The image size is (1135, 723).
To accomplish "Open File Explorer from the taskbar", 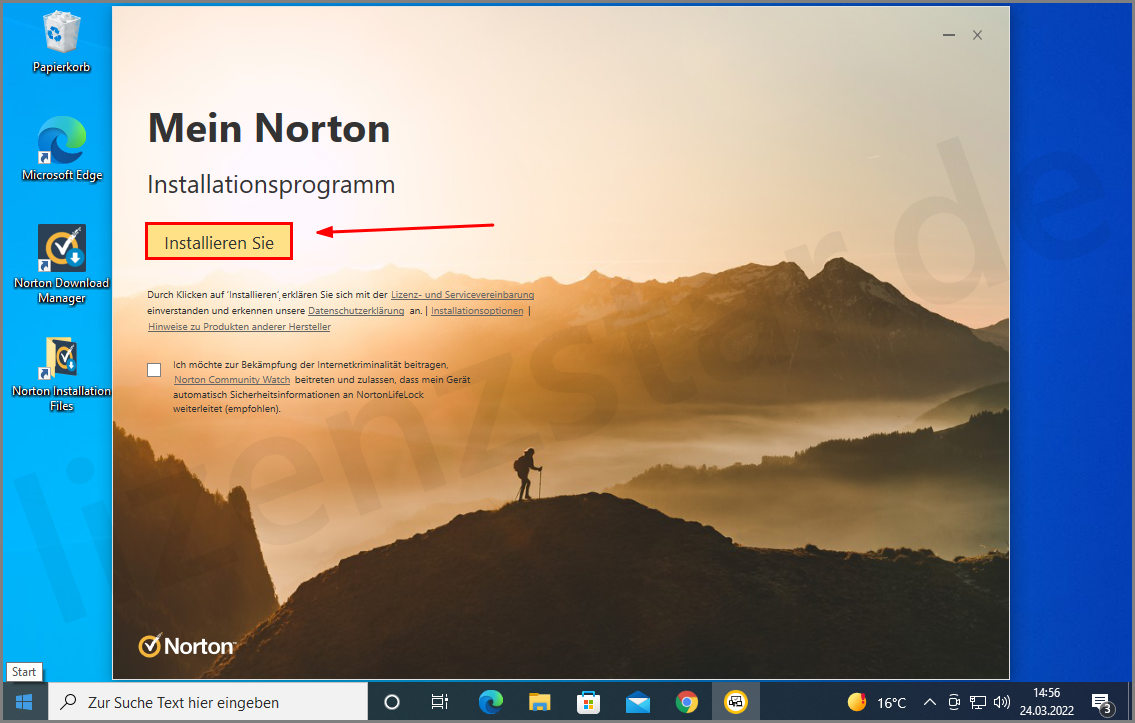I will pos(539,701).
